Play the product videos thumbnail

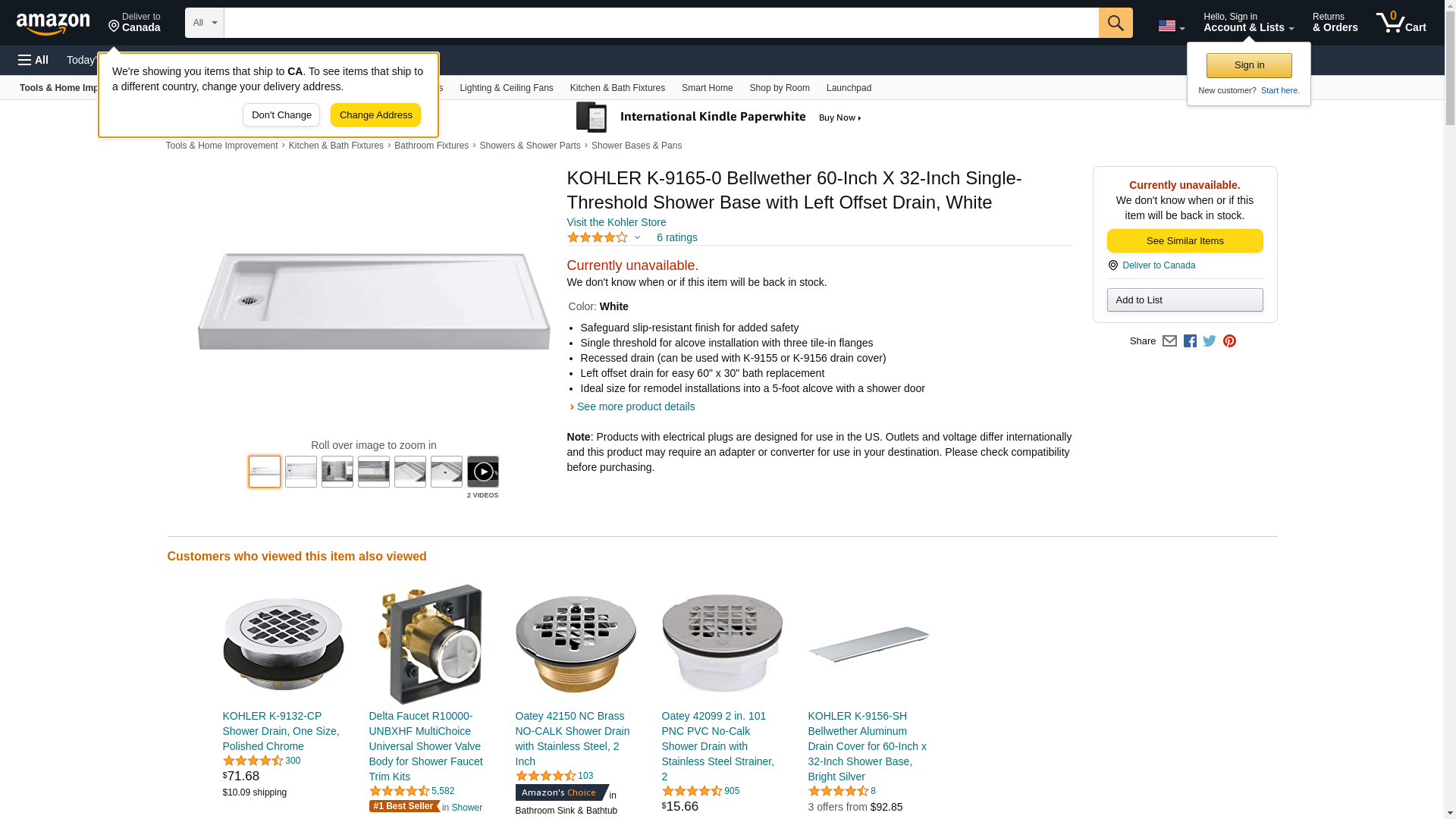click(x=482, y=472)
